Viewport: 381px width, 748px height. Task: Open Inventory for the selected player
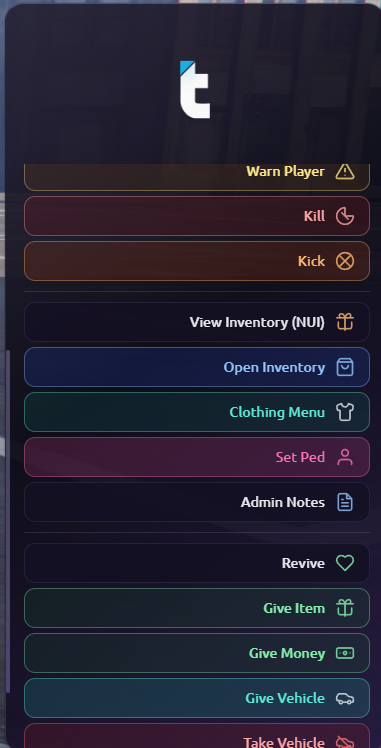point(197,367)
